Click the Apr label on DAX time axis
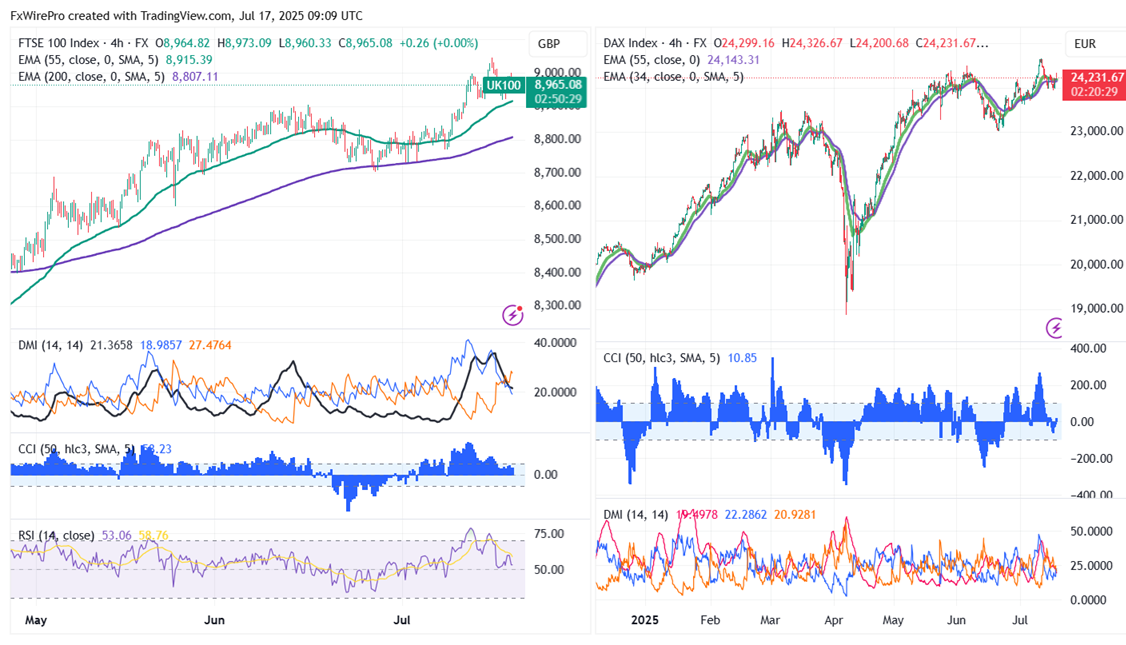 tap(834, 620)
